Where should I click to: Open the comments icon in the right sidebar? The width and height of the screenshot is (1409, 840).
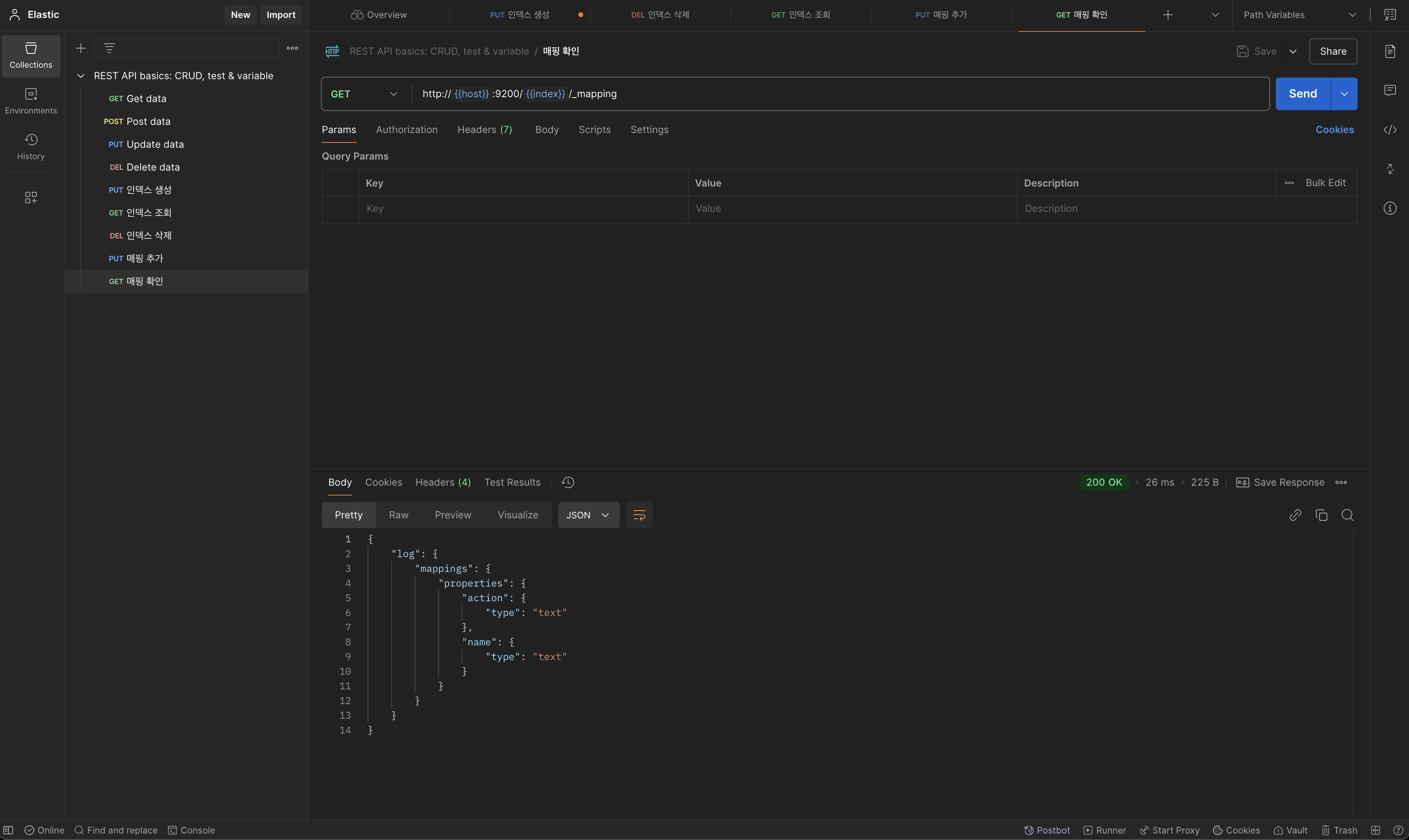click(x=1390, y=91)
